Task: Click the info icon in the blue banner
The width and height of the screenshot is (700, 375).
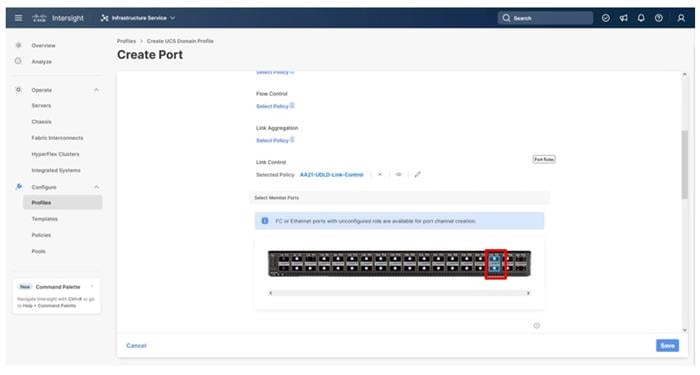Action: pyautogui.click(x=265, y=221)
